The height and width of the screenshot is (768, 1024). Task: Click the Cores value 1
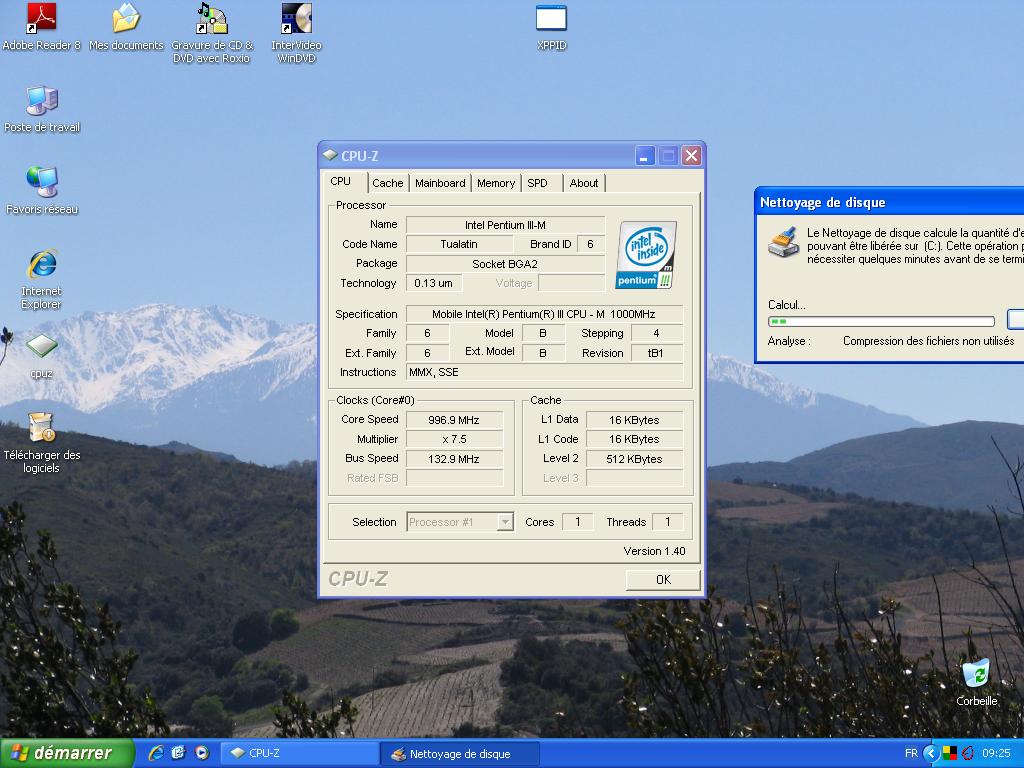[x=577, y=522]
